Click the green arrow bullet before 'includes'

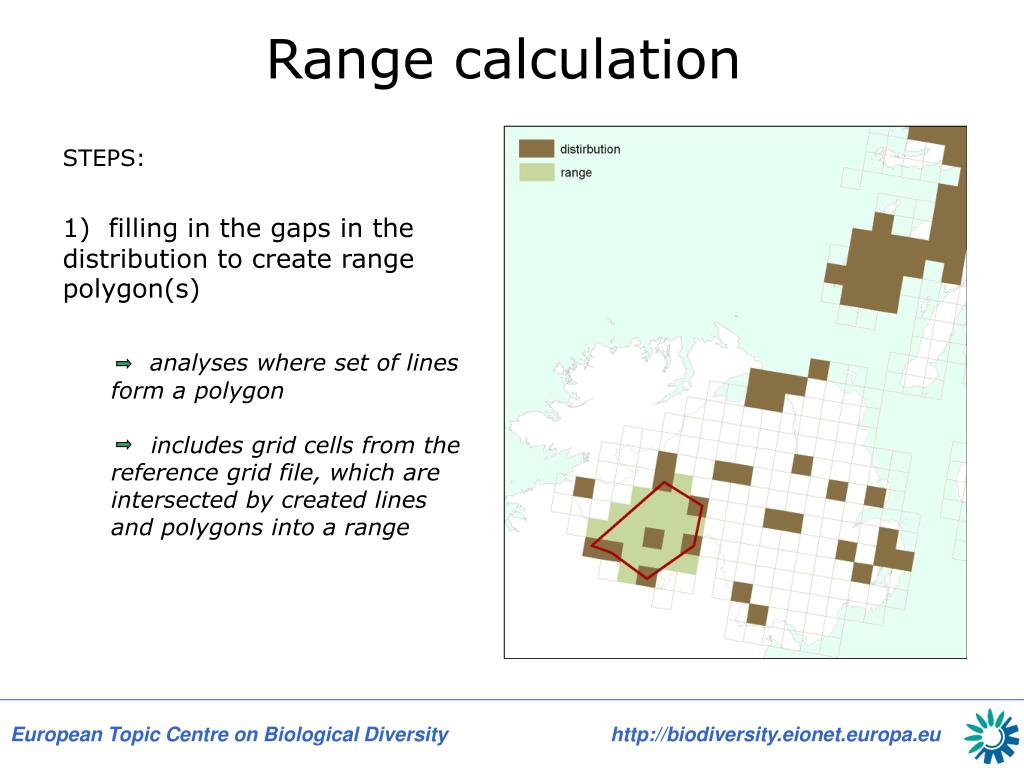[x=123, y=445]
